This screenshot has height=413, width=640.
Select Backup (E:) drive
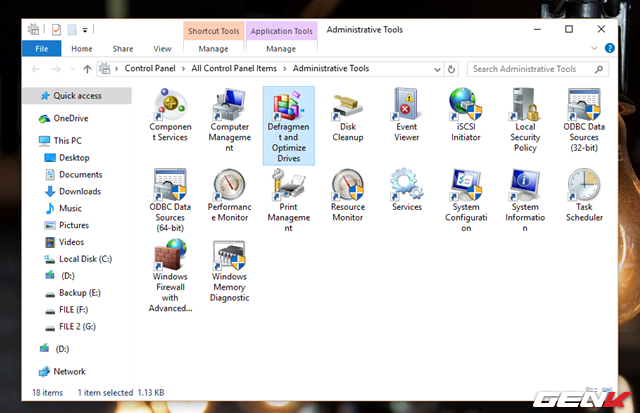73,293
